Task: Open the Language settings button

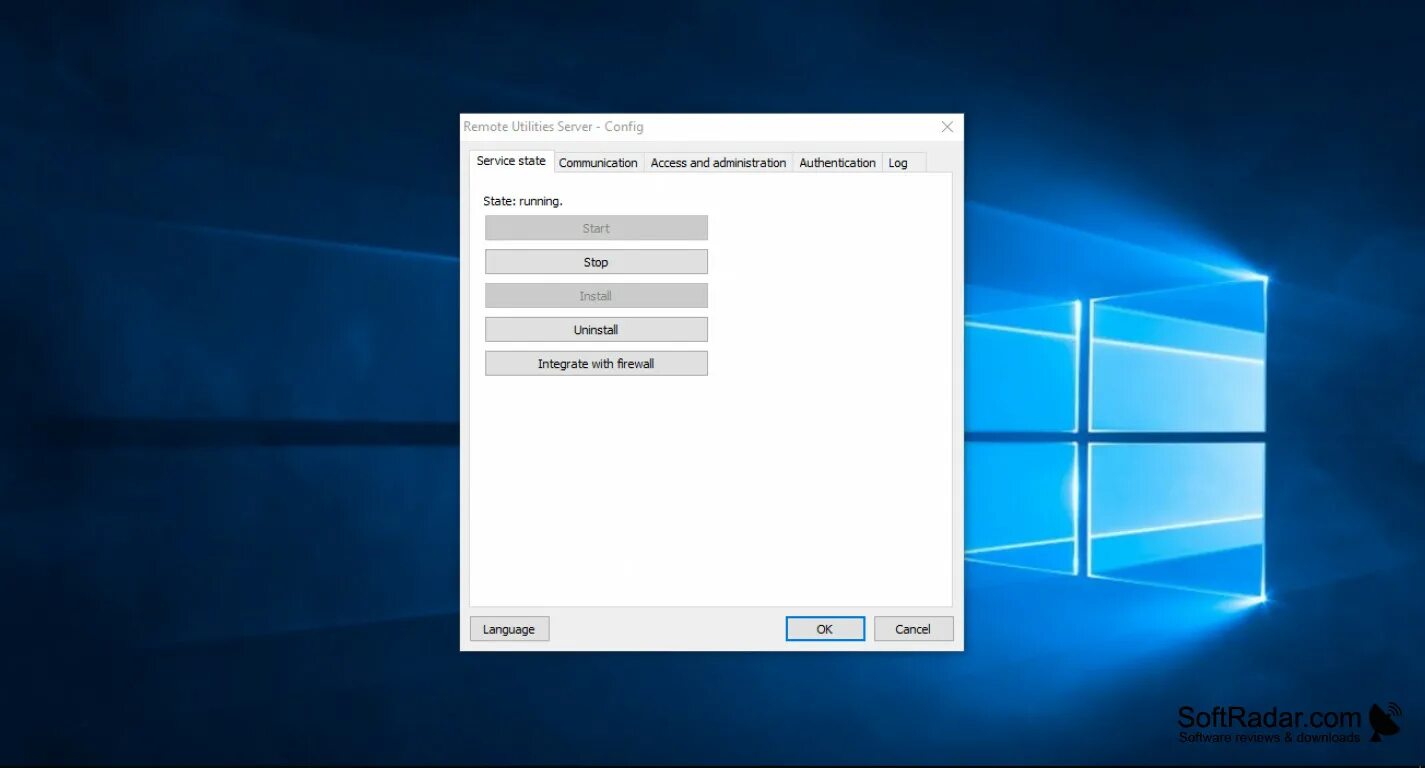Action: pos(509,629)
